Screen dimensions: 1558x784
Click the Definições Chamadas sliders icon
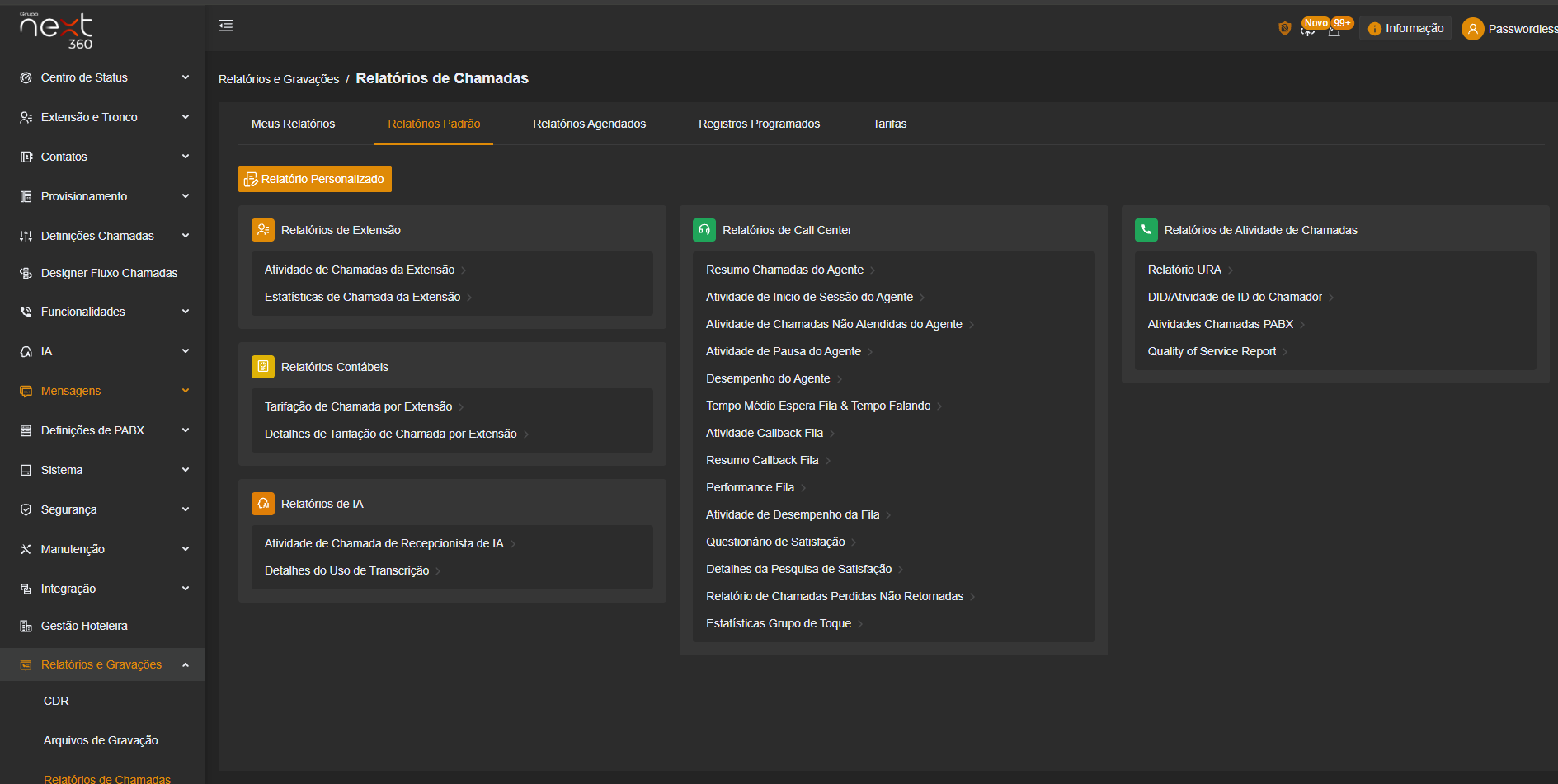(26, 236)
